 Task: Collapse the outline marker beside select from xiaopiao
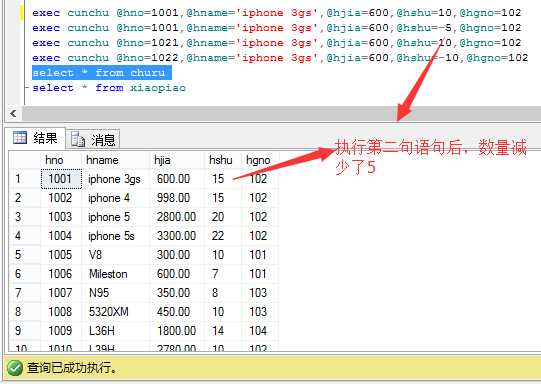(27, 88)
